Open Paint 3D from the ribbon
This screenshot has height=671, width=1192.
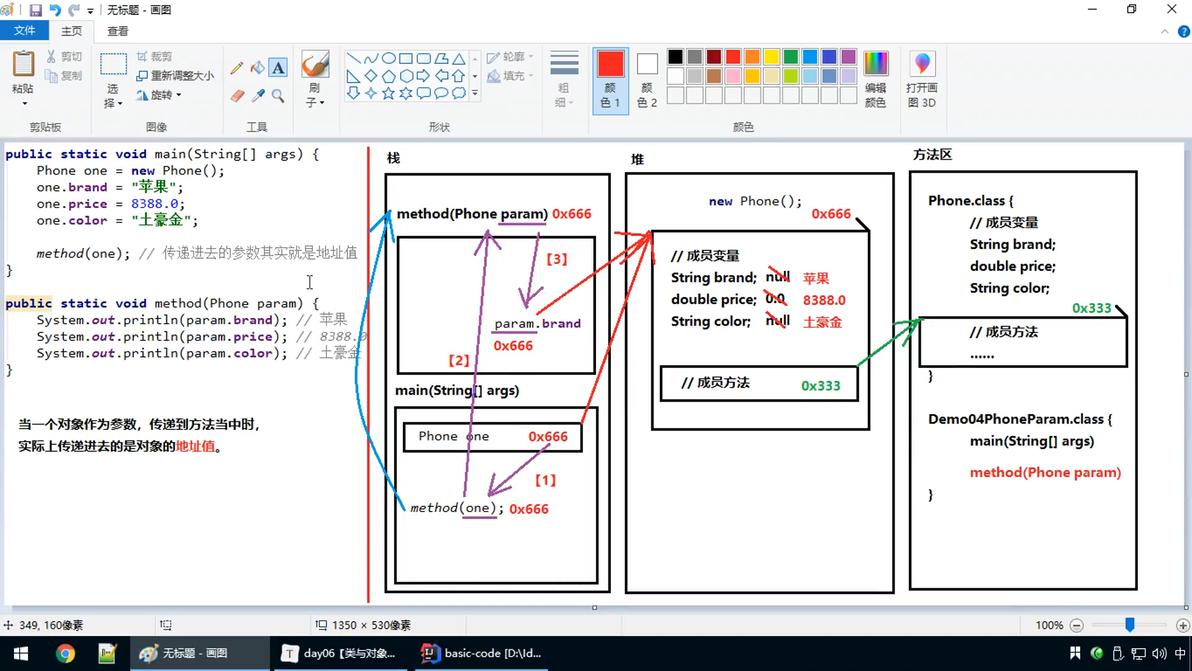tap(921, 81)
